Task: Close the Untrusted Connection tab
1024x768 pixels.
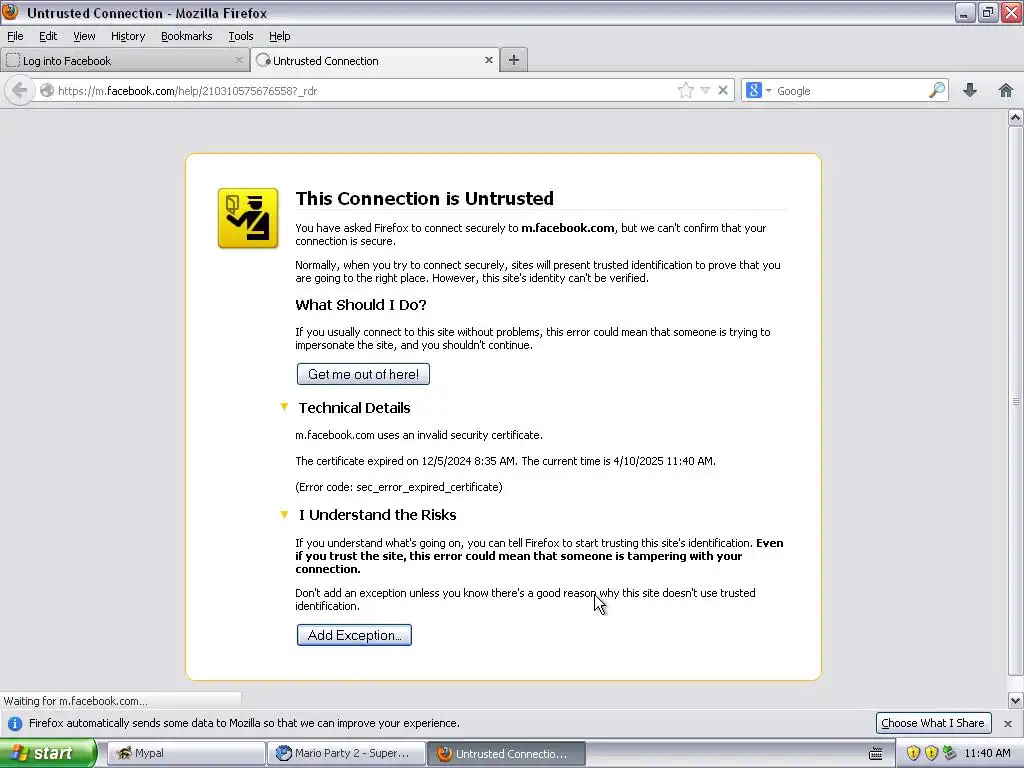Action: [x=488, y=60]
